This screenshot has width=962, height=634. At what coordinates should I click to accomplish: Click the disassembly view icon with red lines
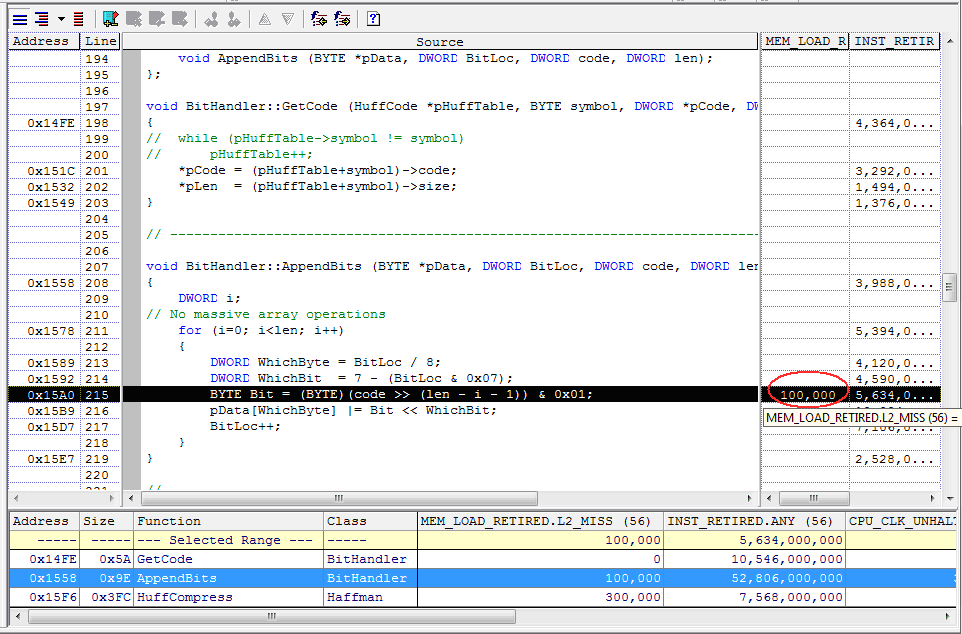click(78, 18)
